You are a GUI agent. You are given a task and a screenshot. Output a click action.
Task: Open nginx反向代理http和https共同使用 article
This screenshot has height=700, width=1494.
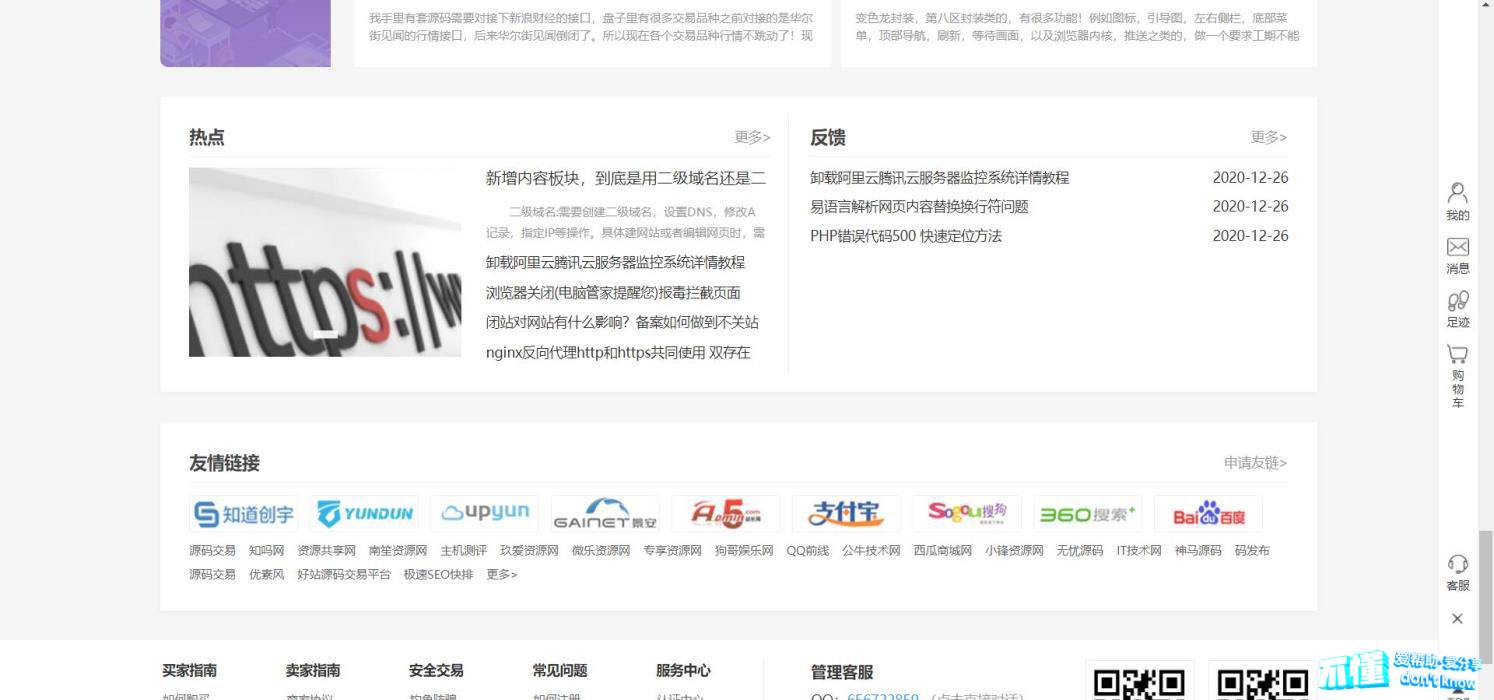[x=618, y=352]
